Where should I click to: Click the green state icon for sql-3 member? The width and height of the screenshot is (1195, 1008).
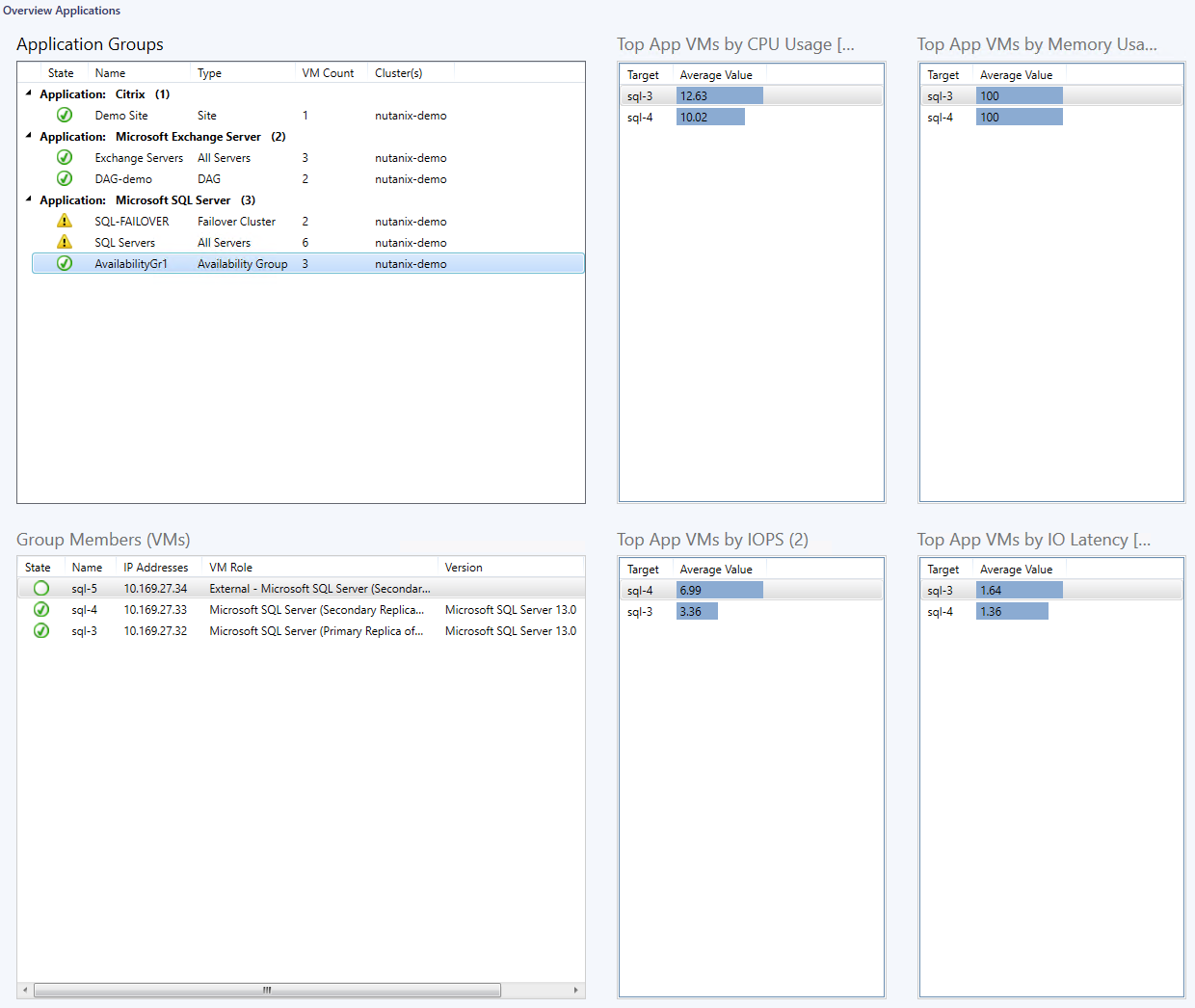(41, 631)
